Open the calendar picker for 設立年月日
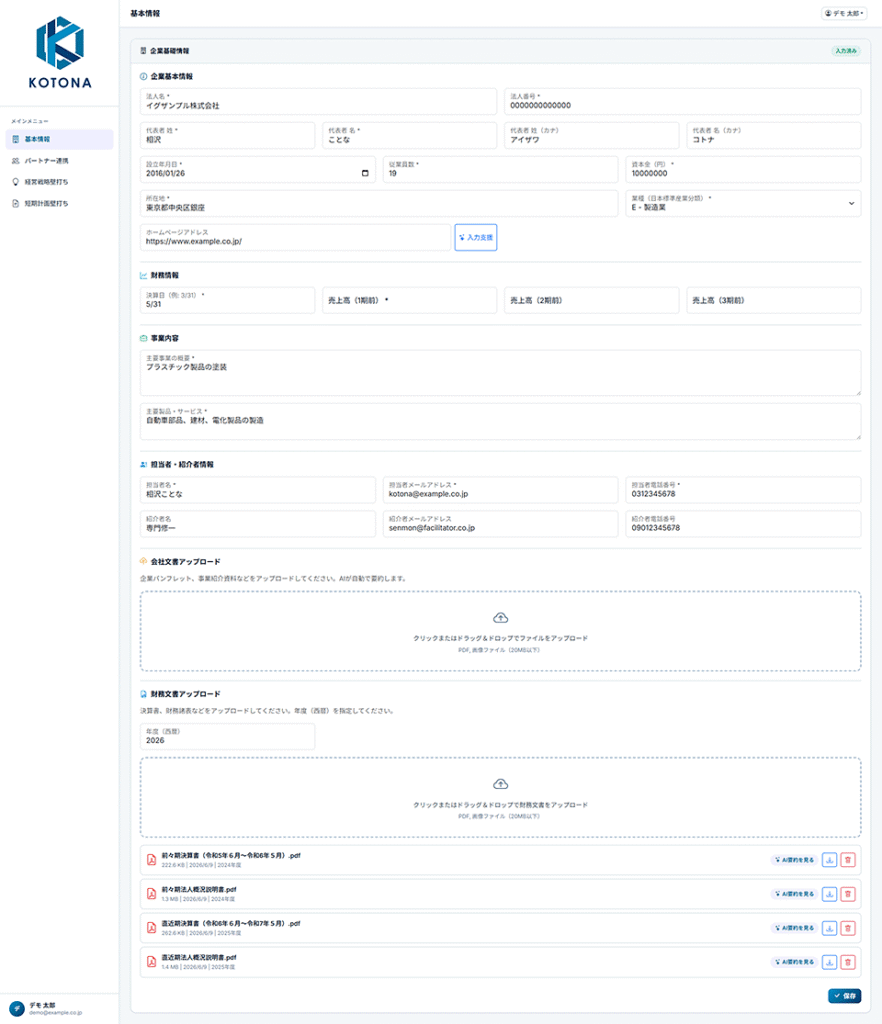This screenshot has width=882, height=1024. pyautogui.click(x=365, y=173)
